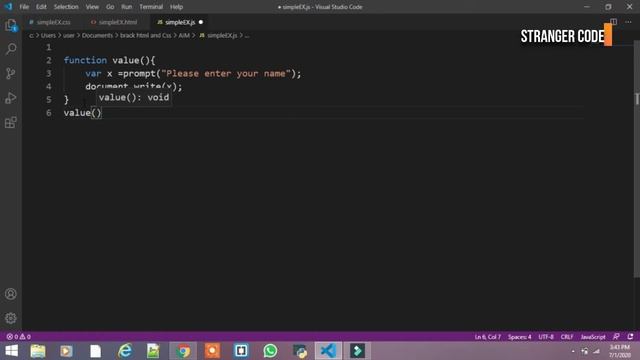Click the Users breadcrumb segment
This screenshot has width=640, height=360.
click(48, 36)
